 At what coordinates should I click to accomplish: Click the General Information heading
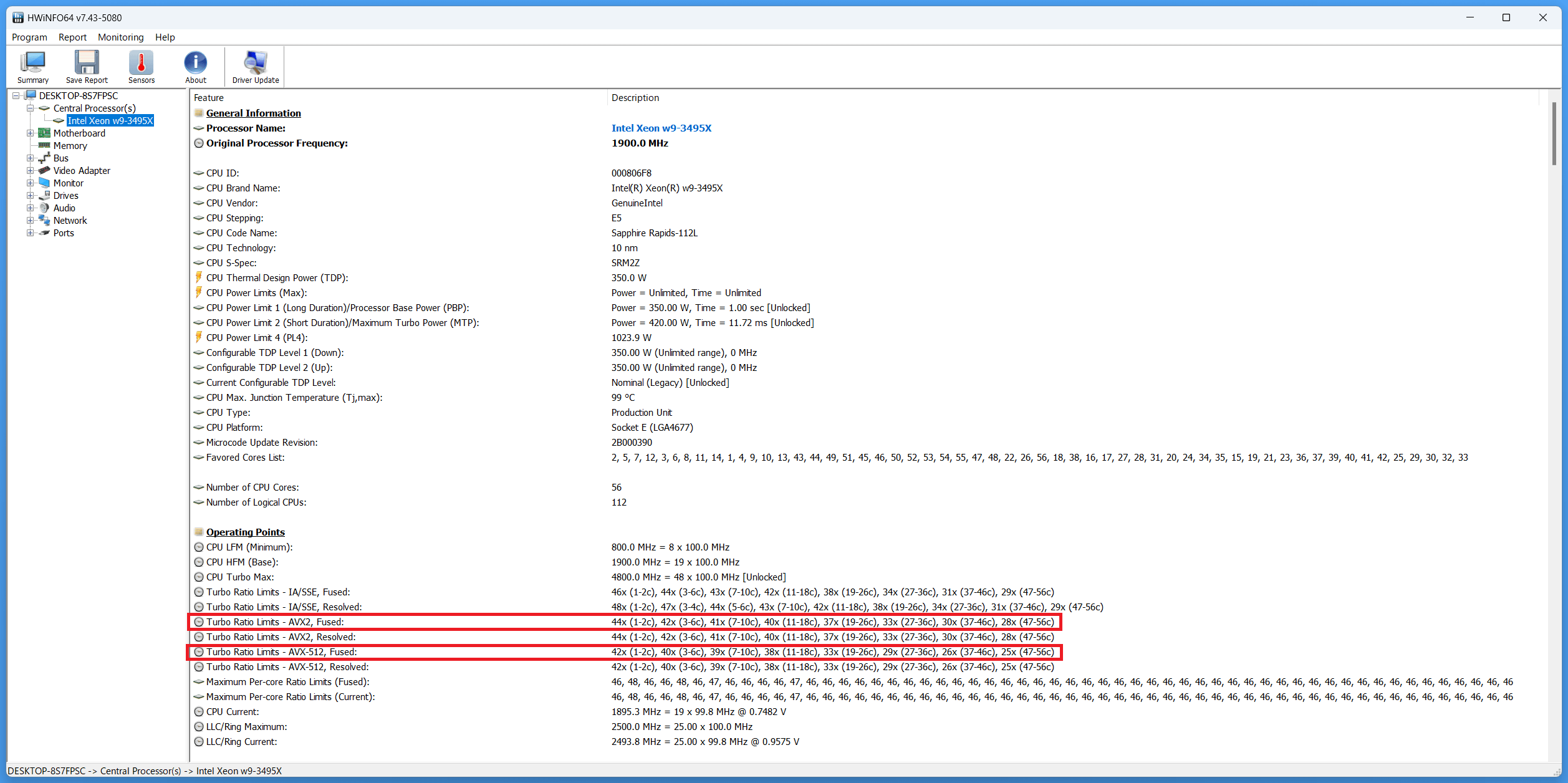click(253, 113)
